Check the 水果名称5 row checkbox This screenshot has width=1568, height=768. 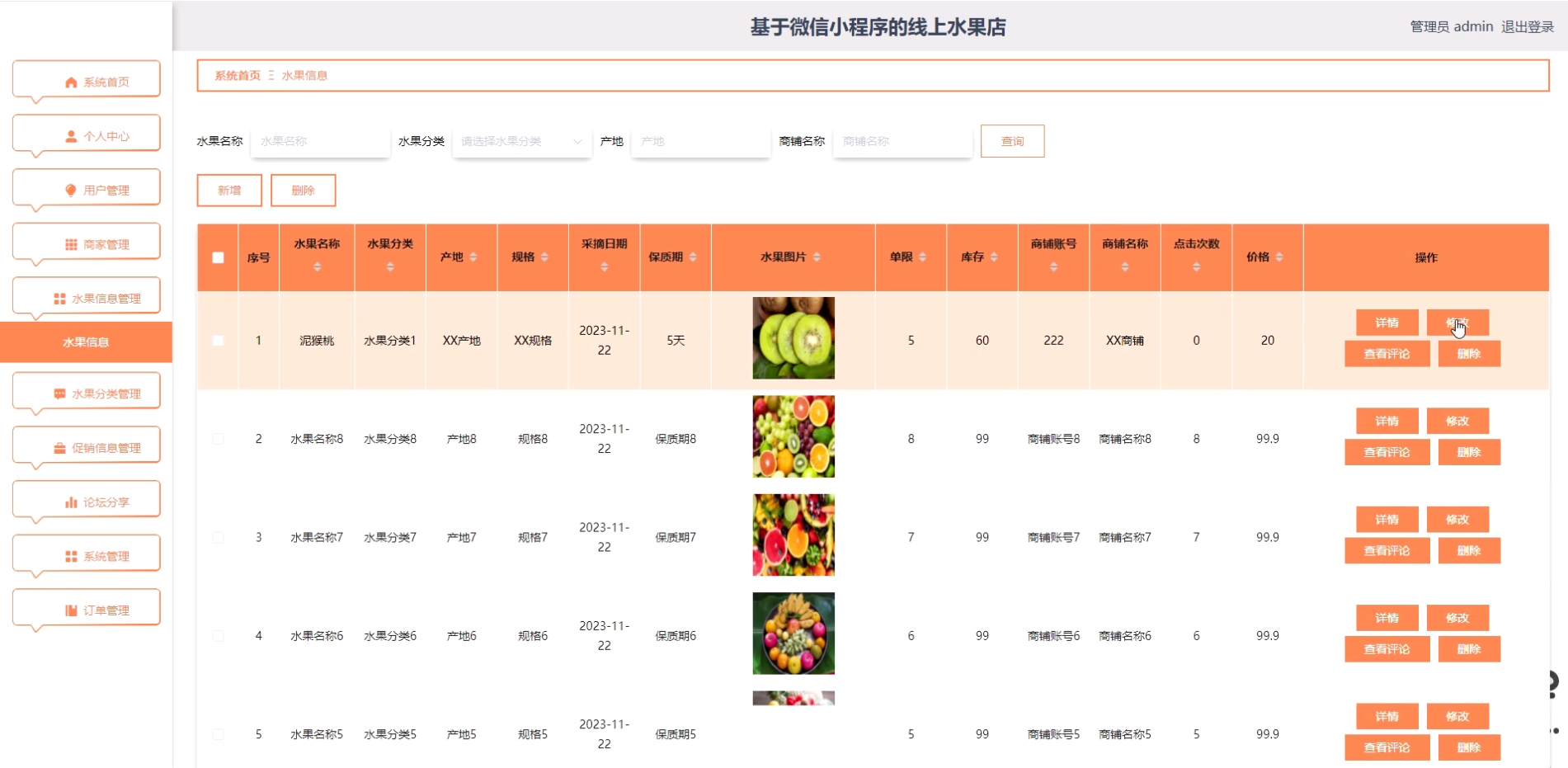click(x=218, y=734)
